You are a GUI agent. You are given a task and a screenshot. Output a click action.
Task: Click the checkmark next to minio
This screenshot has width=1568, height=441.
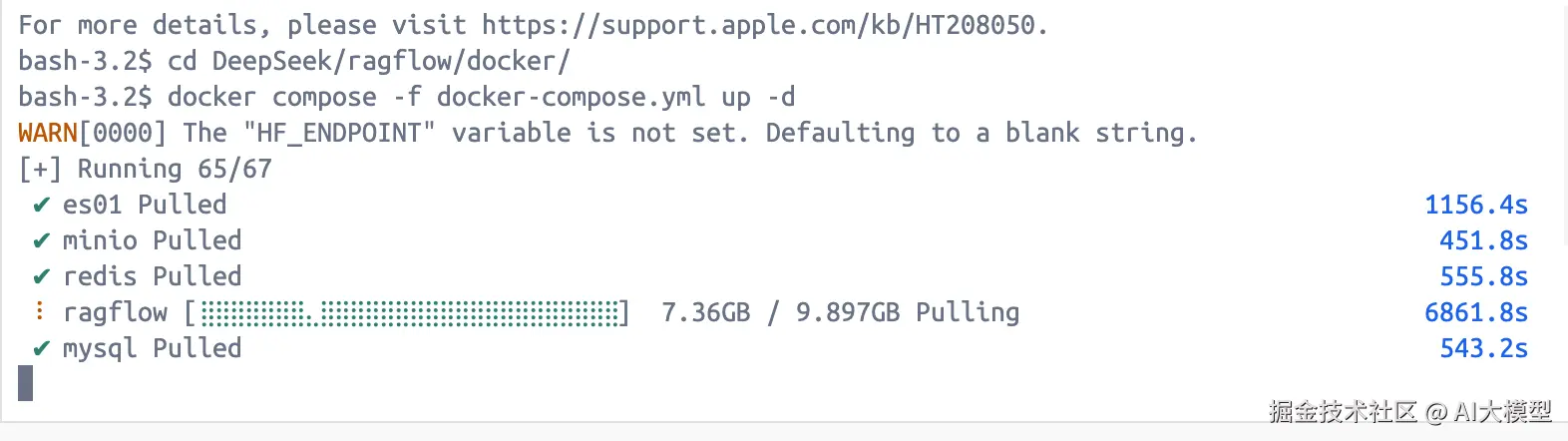pos(41,241)
